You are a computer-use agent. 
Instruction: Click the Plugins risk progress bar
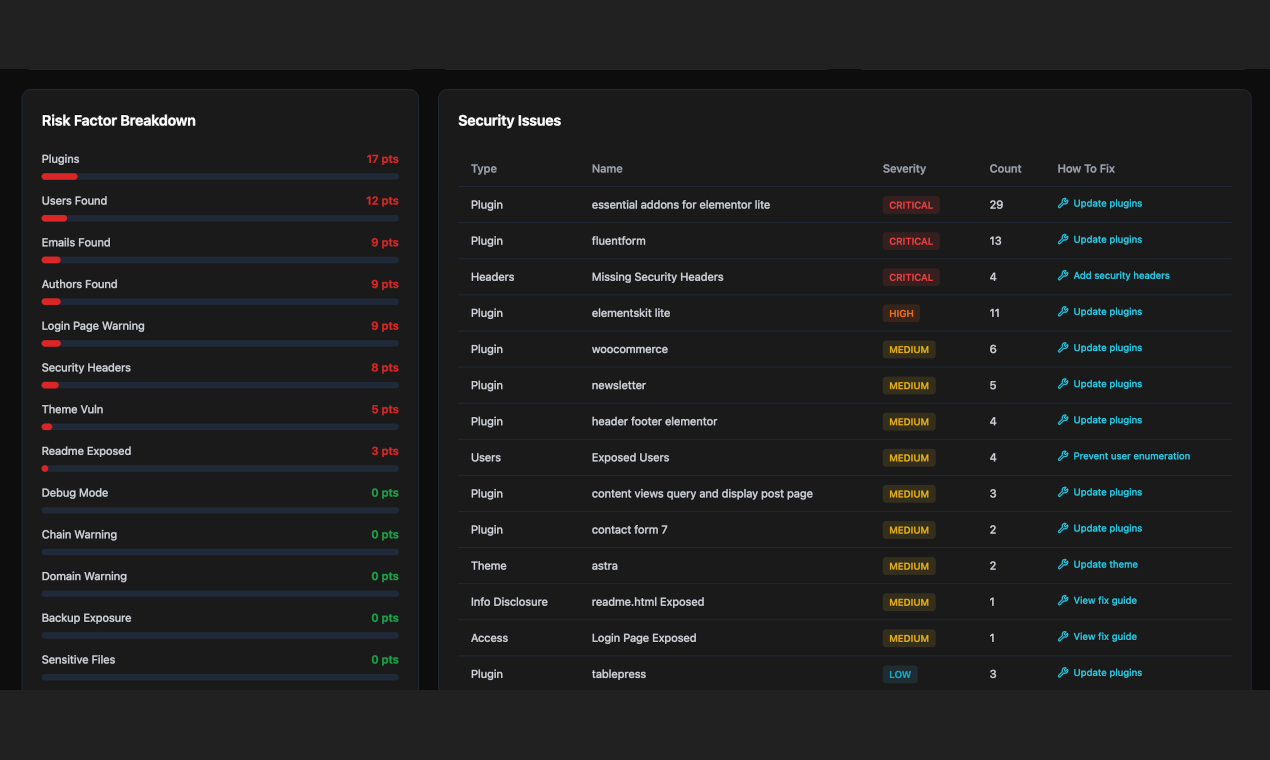point(219,176)
